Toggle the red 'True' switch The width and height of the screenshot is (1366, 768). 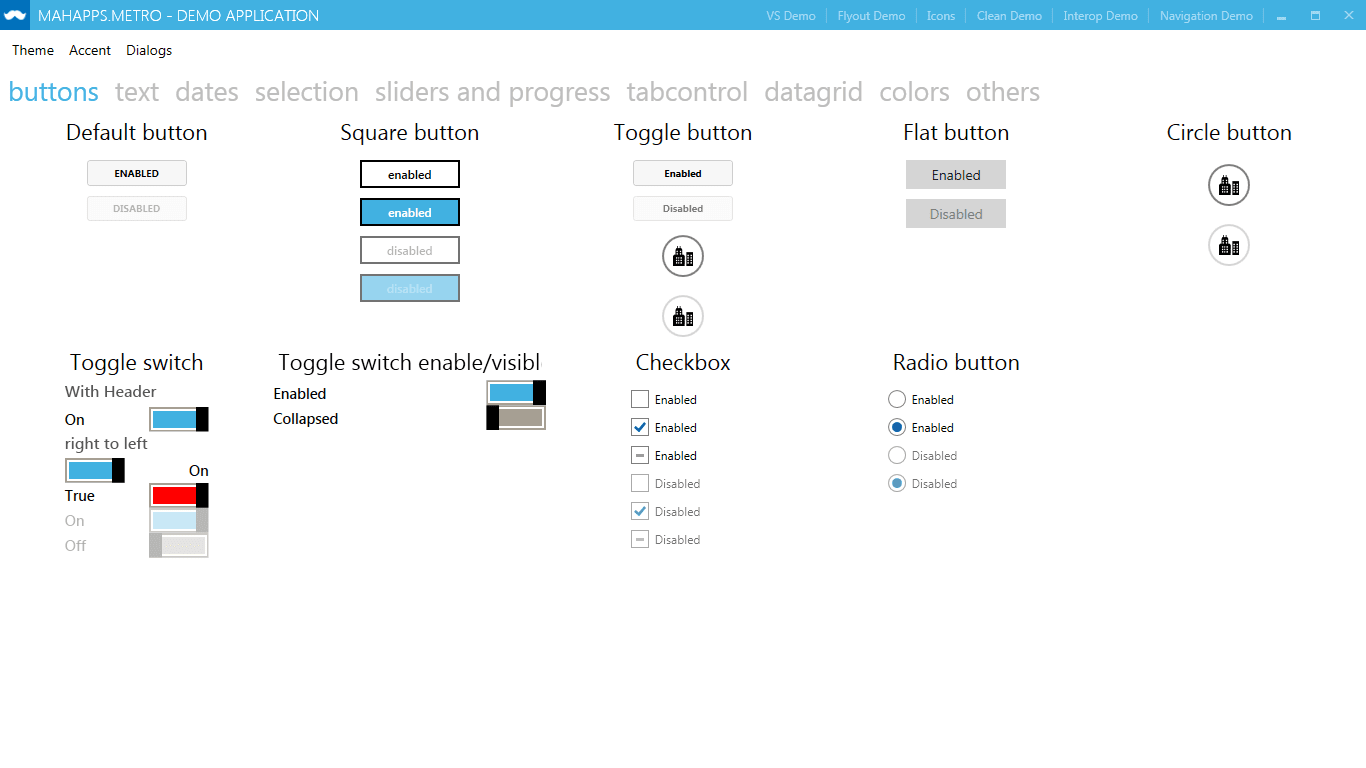pos(178,494)
